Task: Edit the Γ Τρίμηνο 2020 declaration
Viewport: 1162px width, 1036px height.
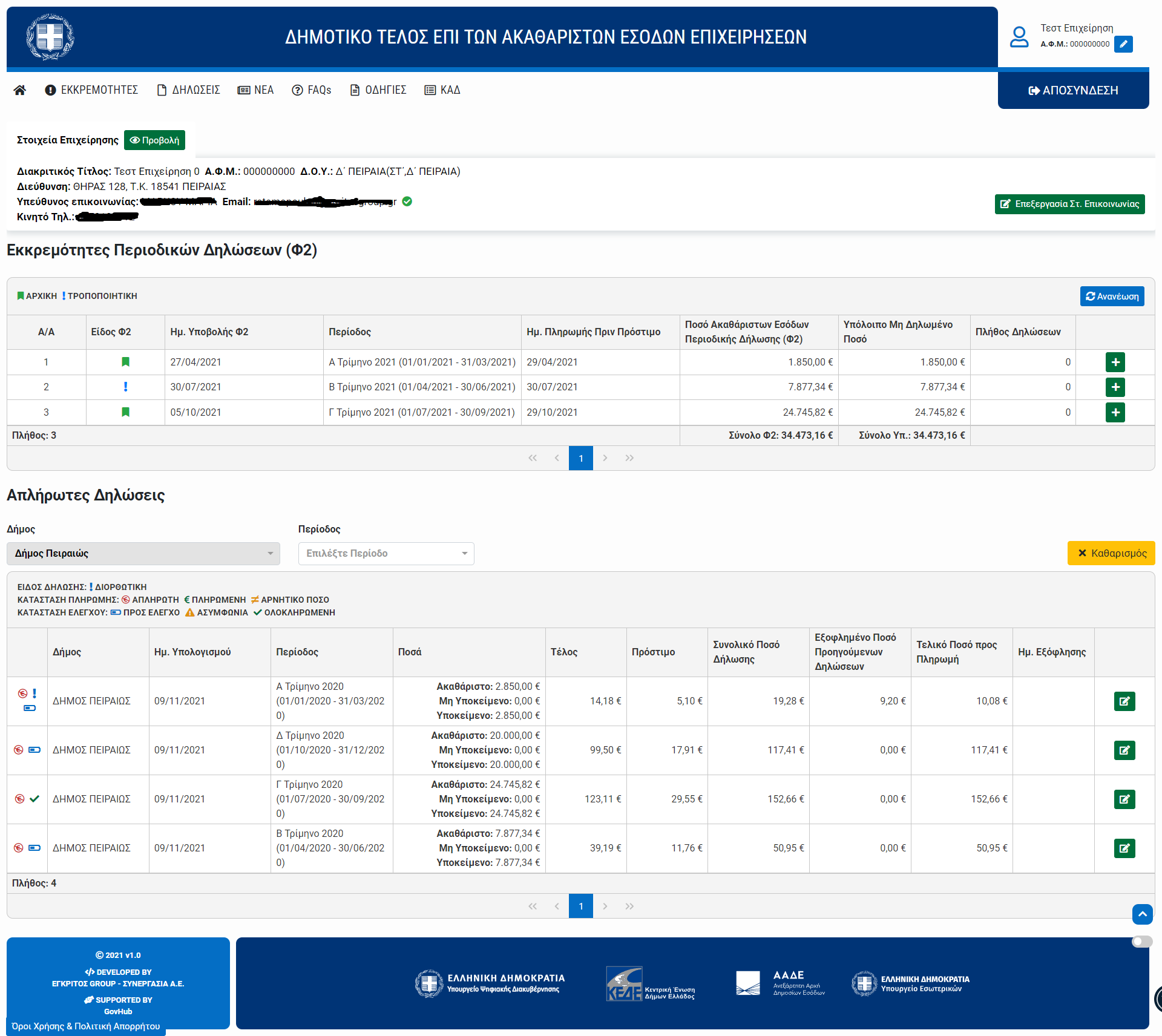Action: 1124,799
